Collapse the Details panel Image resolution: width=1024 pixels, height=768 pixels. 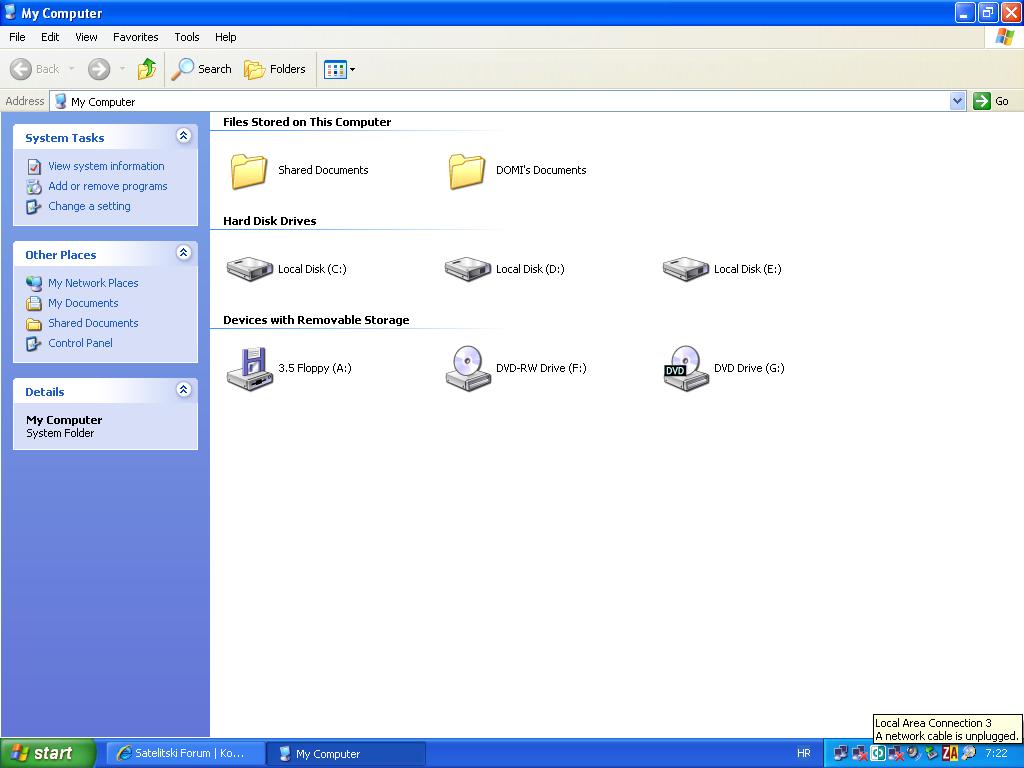point(183,390)
